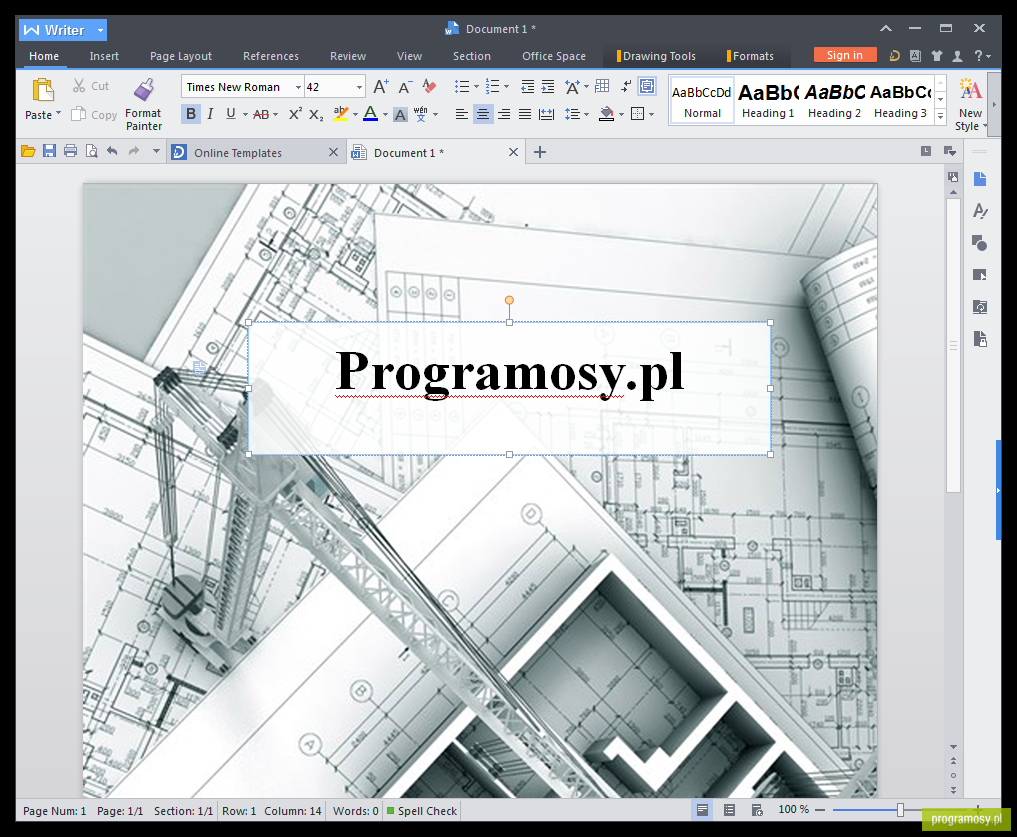
Task: Click the character shading icon
Action: click(400, 115)
